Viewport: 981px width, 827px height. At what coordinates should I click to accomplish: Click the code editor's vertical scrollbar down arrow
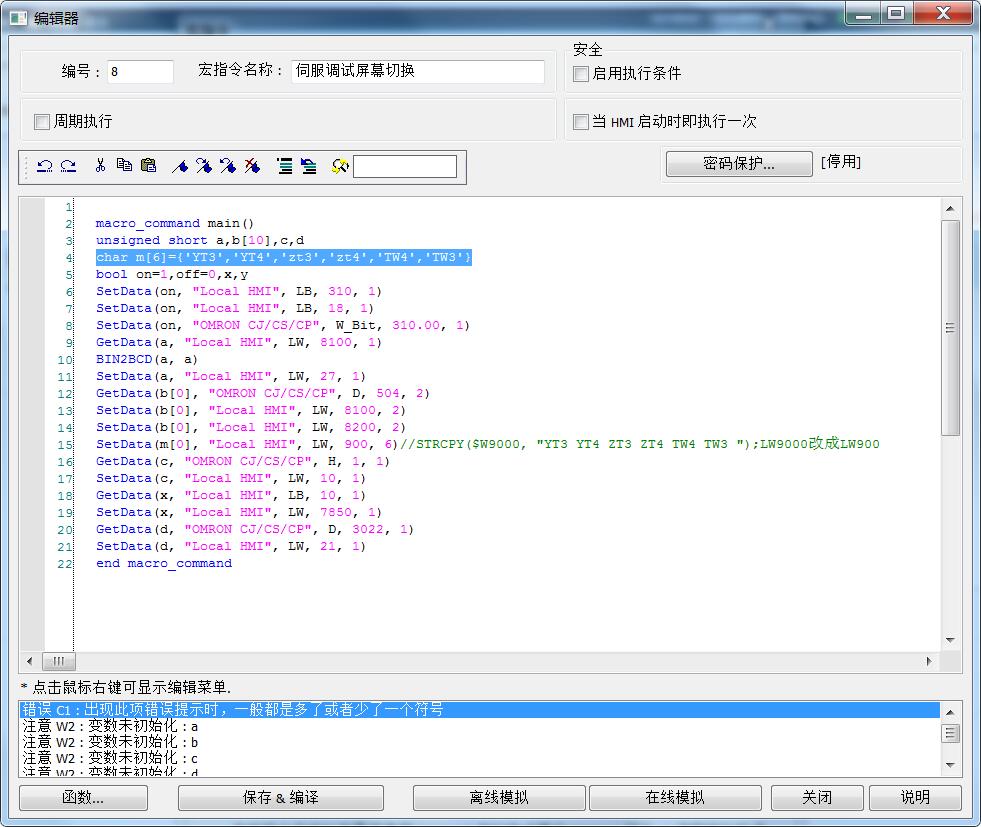pyautogui.click(x=950, y=640)
